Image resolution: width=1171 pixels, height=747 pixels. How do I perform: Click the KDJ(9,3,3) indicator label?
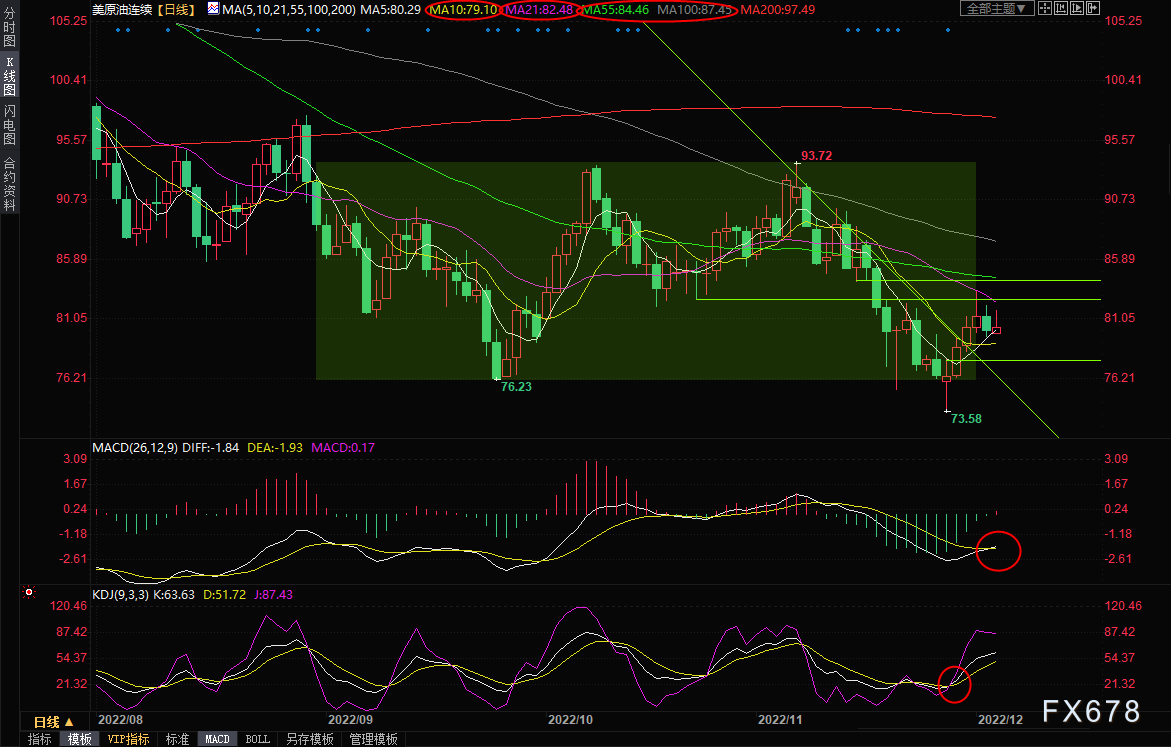[x=120, y=595]
